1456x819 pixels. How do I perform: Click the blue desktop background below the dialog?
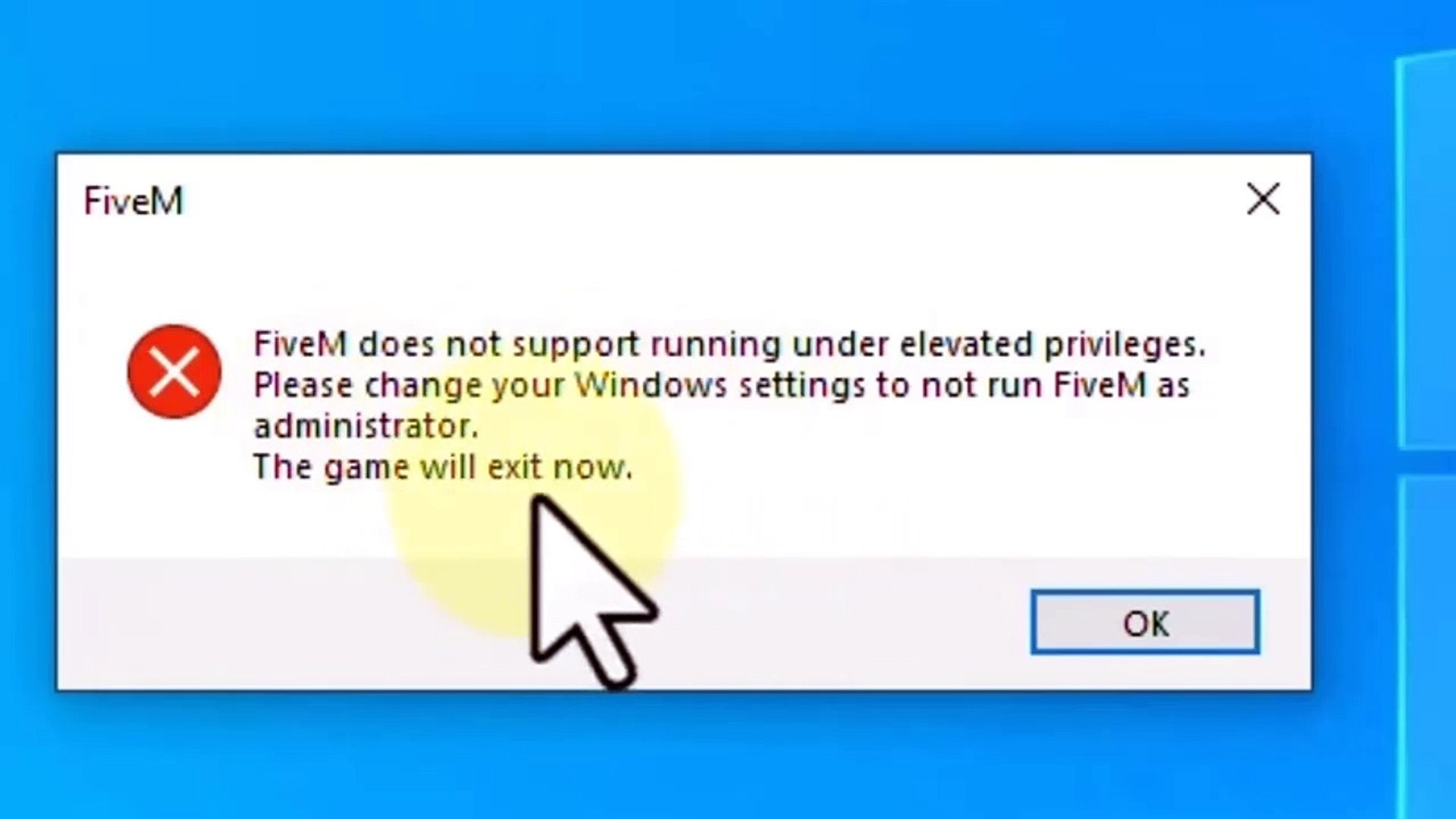tap(682, 755)
